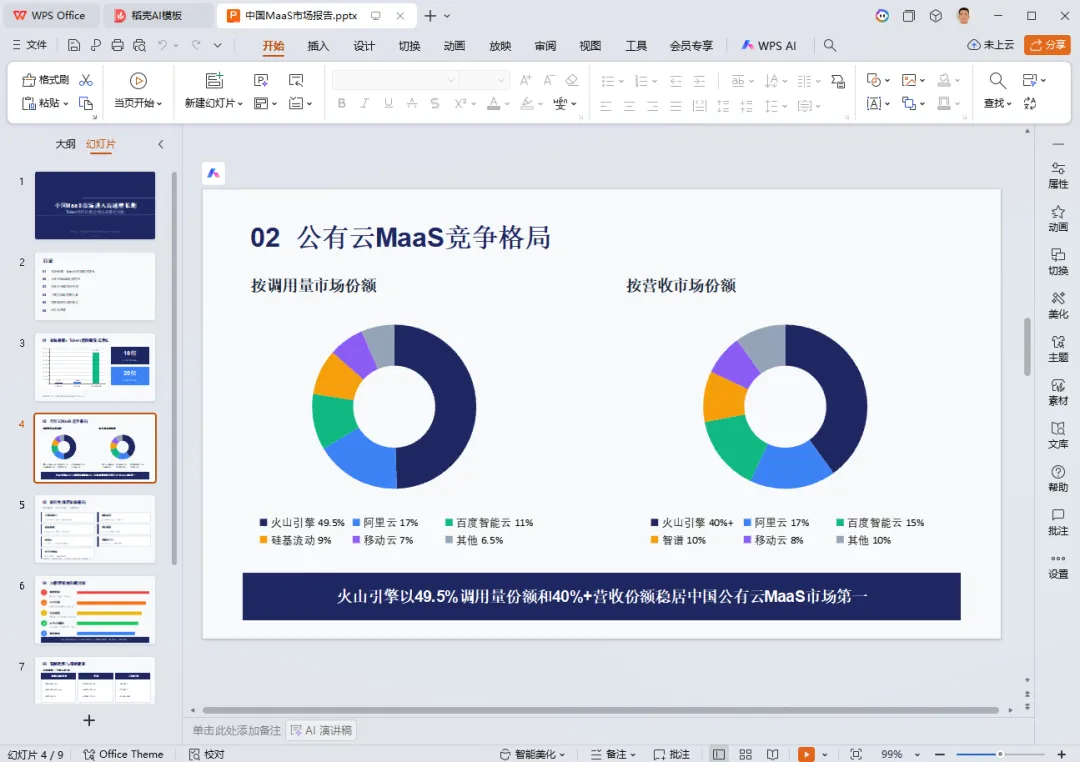This screenshot has width=1080, height=762.
Task: Toggle Notes pane in status bar
Action: pyautogui.click(x=613, y=754)
